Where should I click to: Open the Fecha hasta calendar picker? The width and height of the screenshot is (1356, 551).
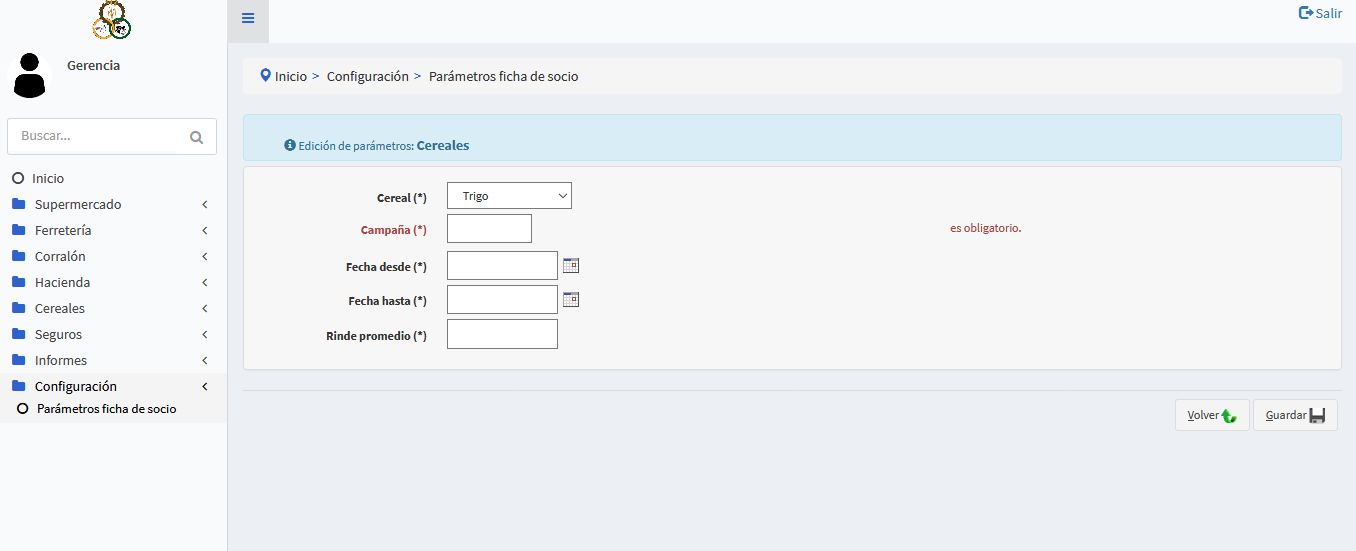click(x=571, y=299)
